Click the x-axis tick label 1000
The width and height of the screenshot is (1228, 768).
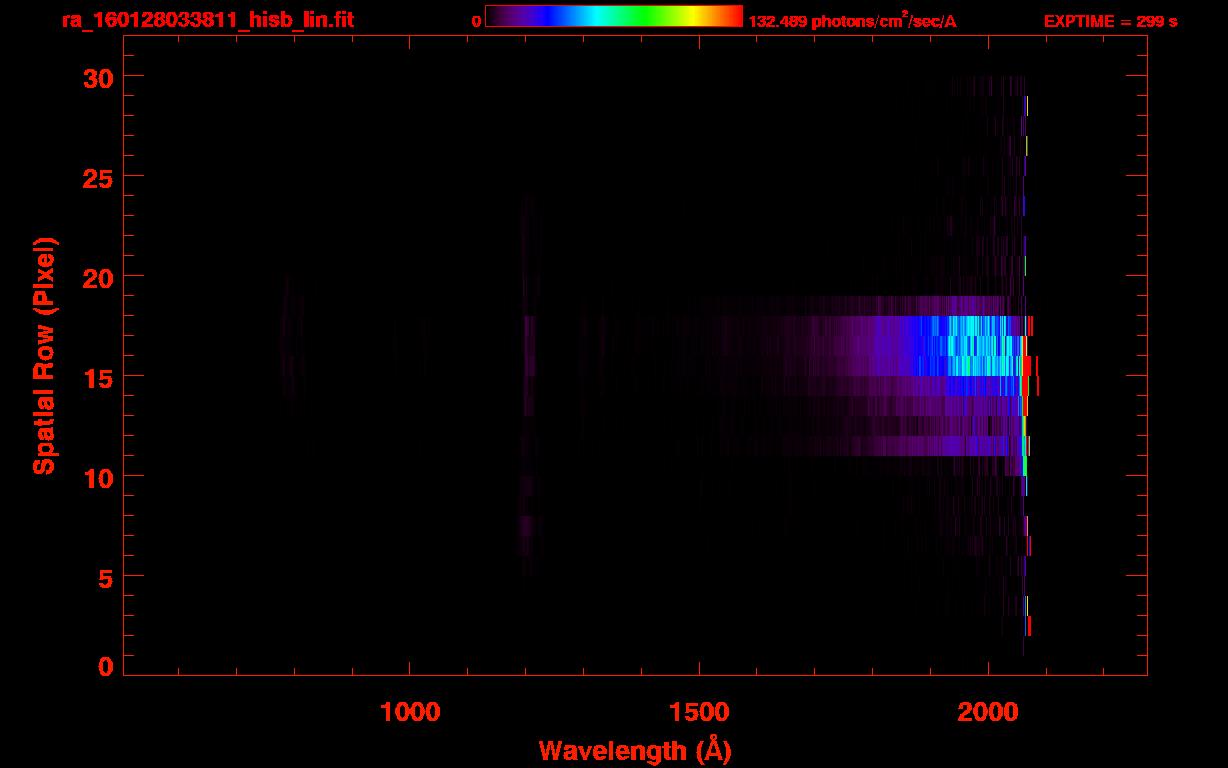pyautogui.click(x=410, y=712)
